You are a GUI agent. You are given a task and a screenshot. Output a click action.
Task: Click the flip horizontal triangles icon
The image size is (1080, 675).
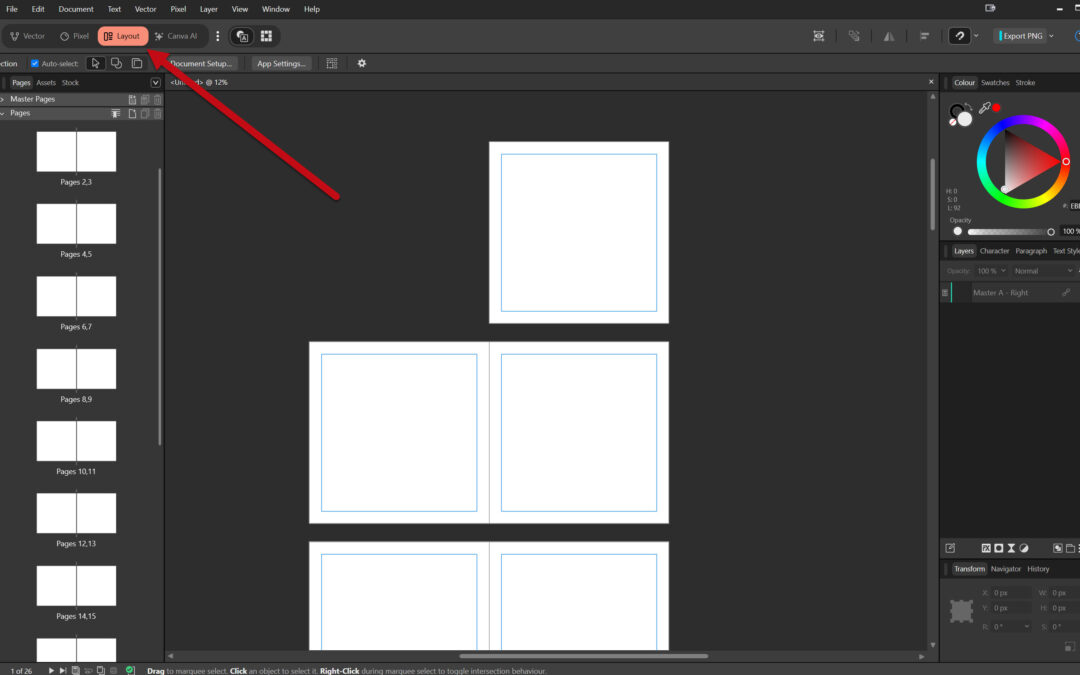889,36
